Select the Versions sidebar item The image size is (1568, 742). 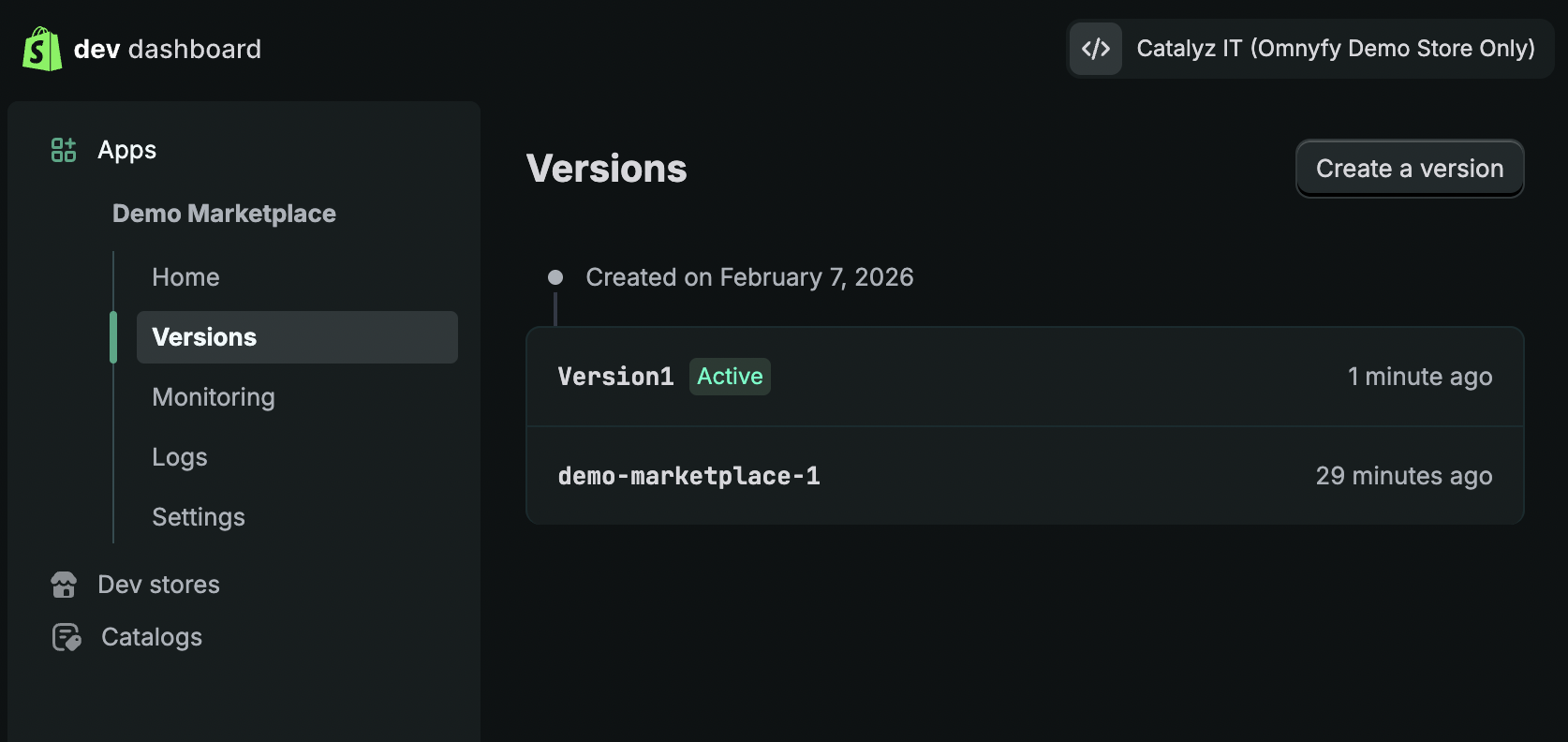click(297, 337)
